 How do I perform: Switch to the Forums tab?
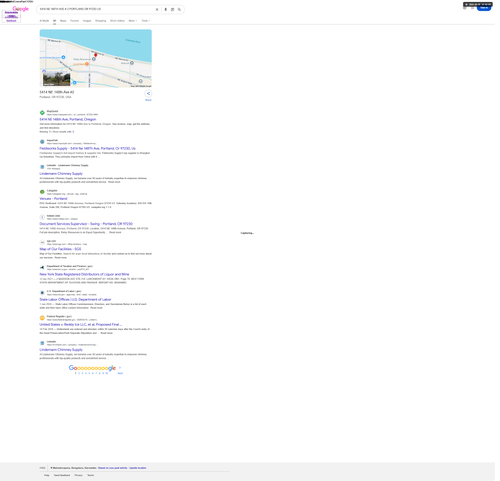tap(75, 21)
